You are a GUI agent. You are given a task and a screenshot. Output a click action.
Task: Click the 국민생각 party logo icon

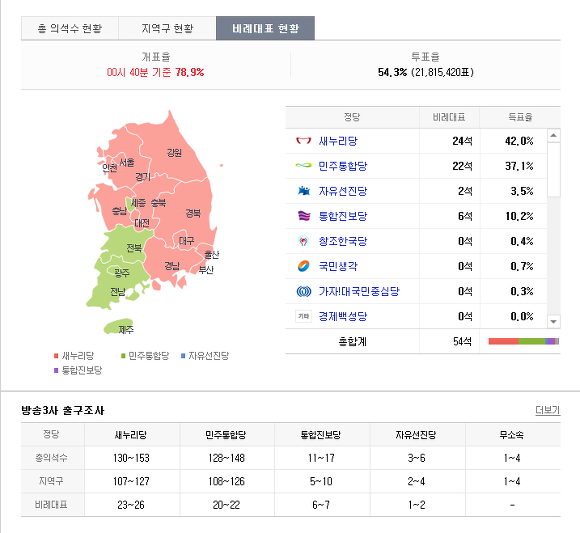click(x=303, y=266)
